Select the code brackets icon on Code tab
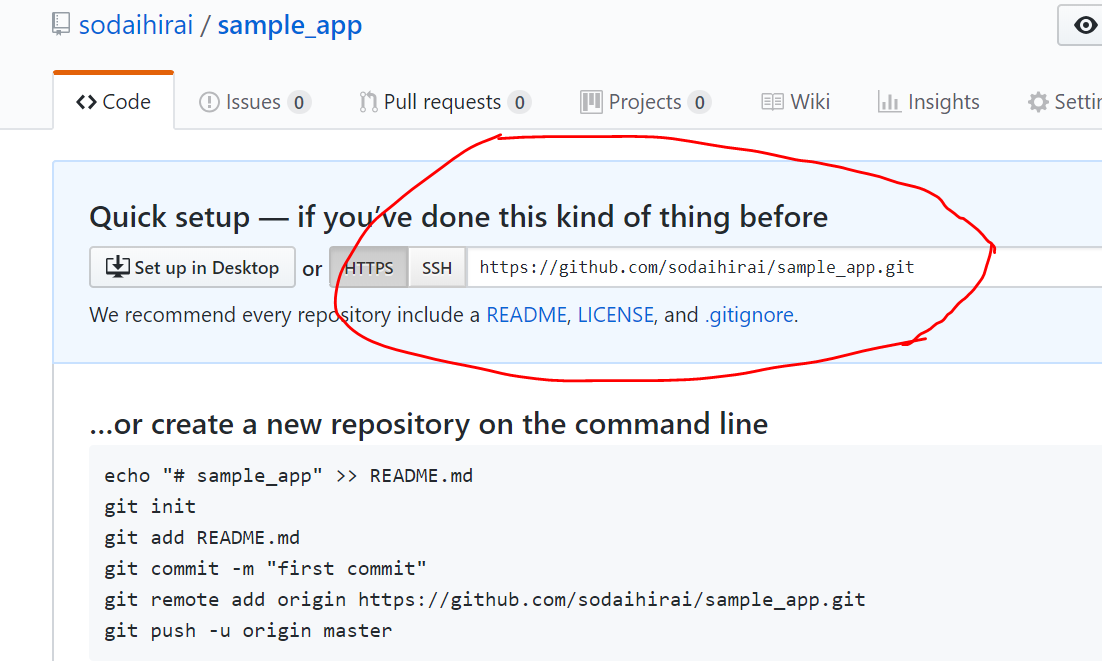Viewport: 1102px width, 661px height. 85,101
